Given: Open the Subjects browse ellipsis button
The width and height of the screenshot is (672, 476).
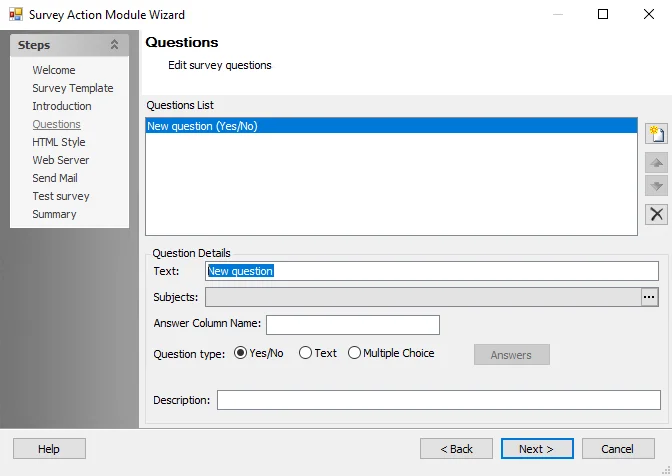Looking at the screenshot, I should pyautogui.click(x=649, y=297).
